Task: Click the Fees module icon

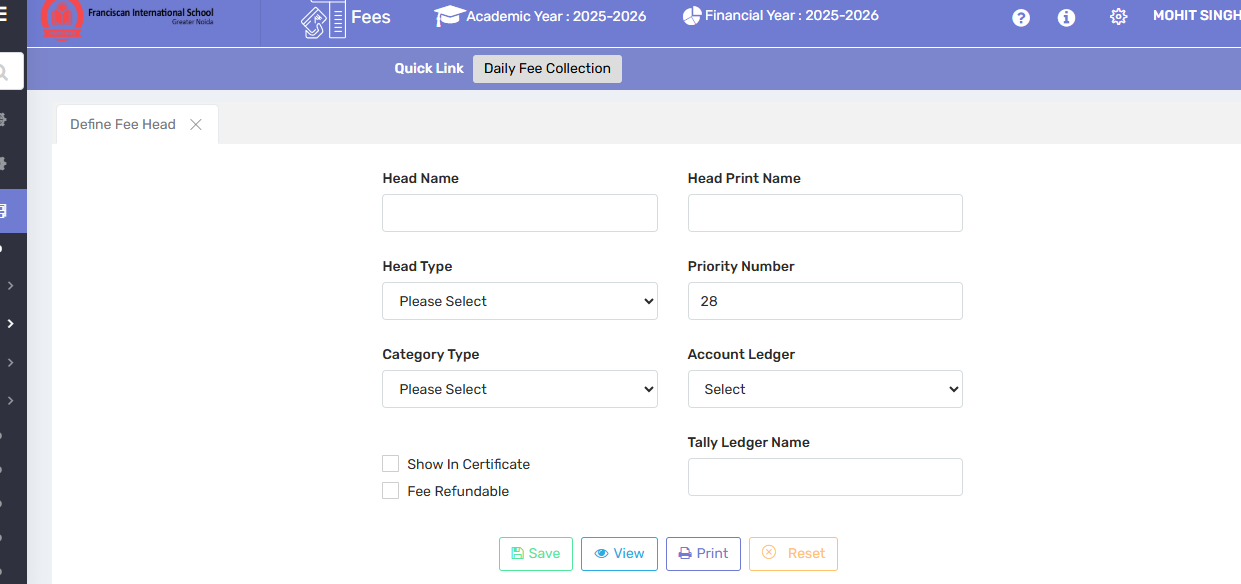Action: point(322,18)
